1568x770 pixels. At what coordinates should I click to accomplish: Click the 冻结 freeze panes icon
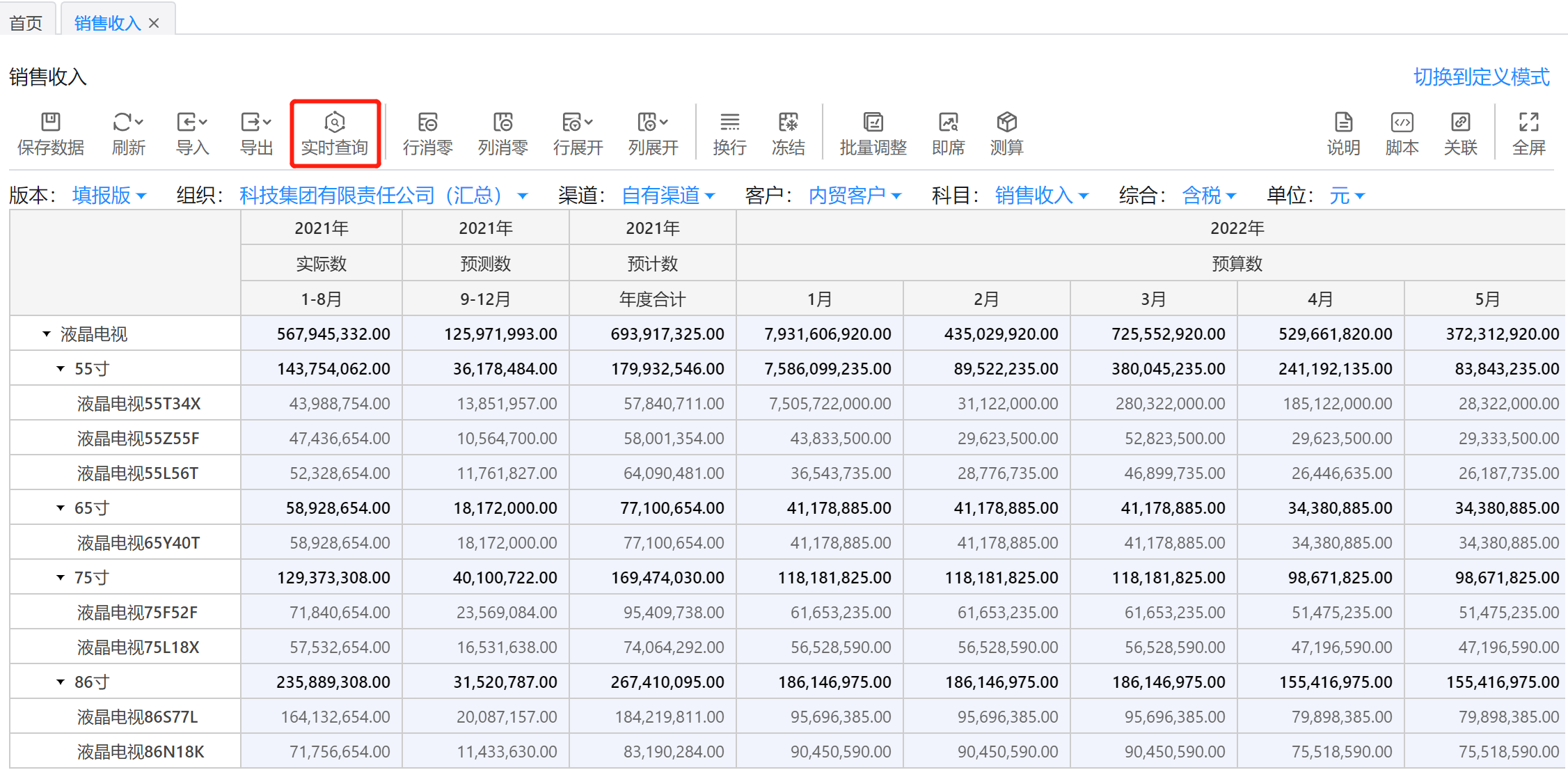[788, 123]
